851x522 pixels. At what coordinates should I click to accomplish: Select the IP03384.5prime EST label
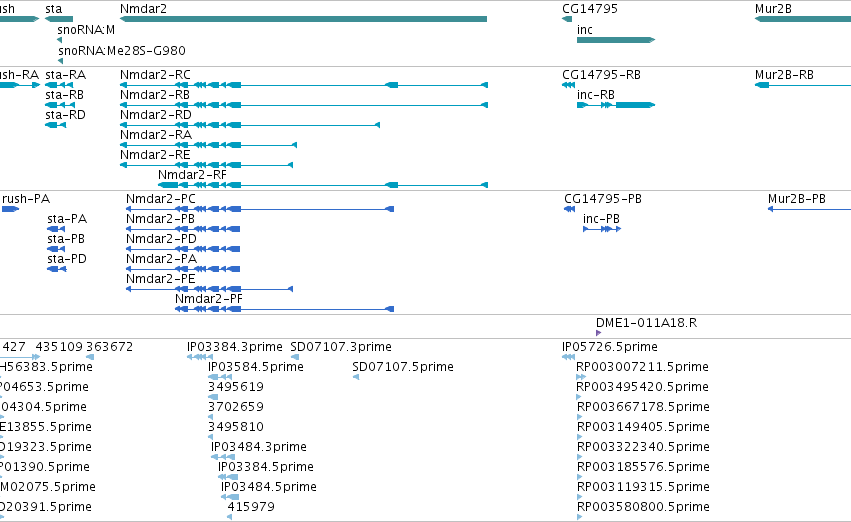coord(266,467)
